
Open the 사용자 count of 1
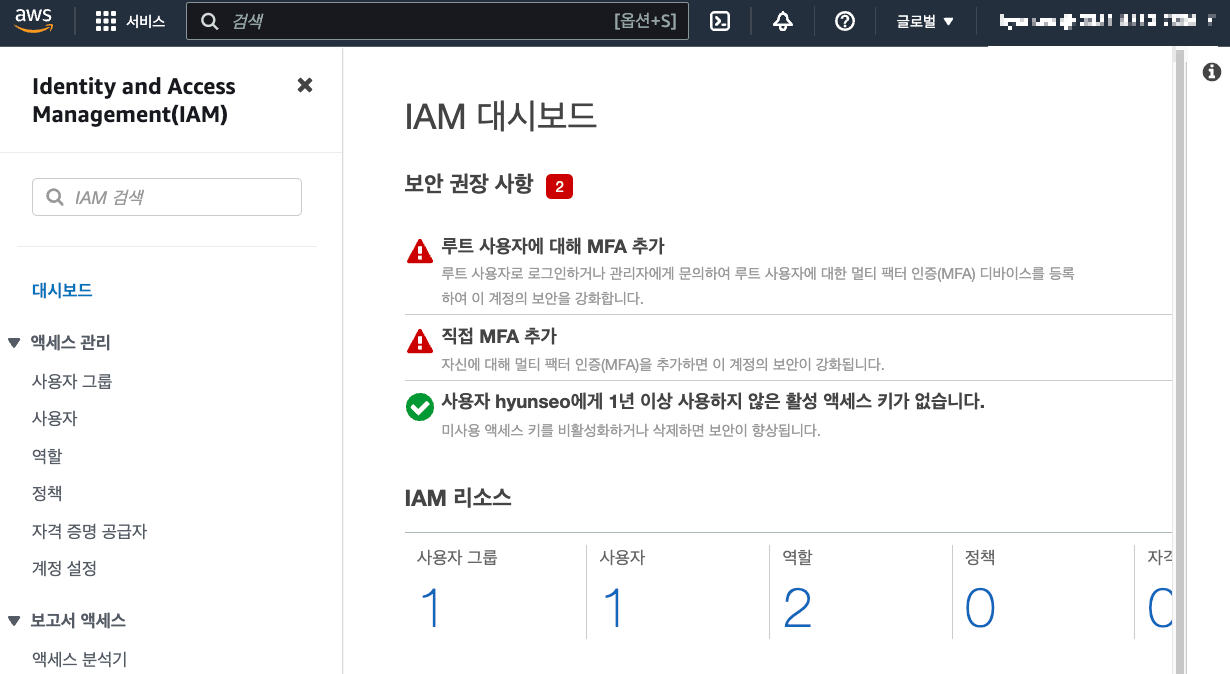(x=614, y=608)
